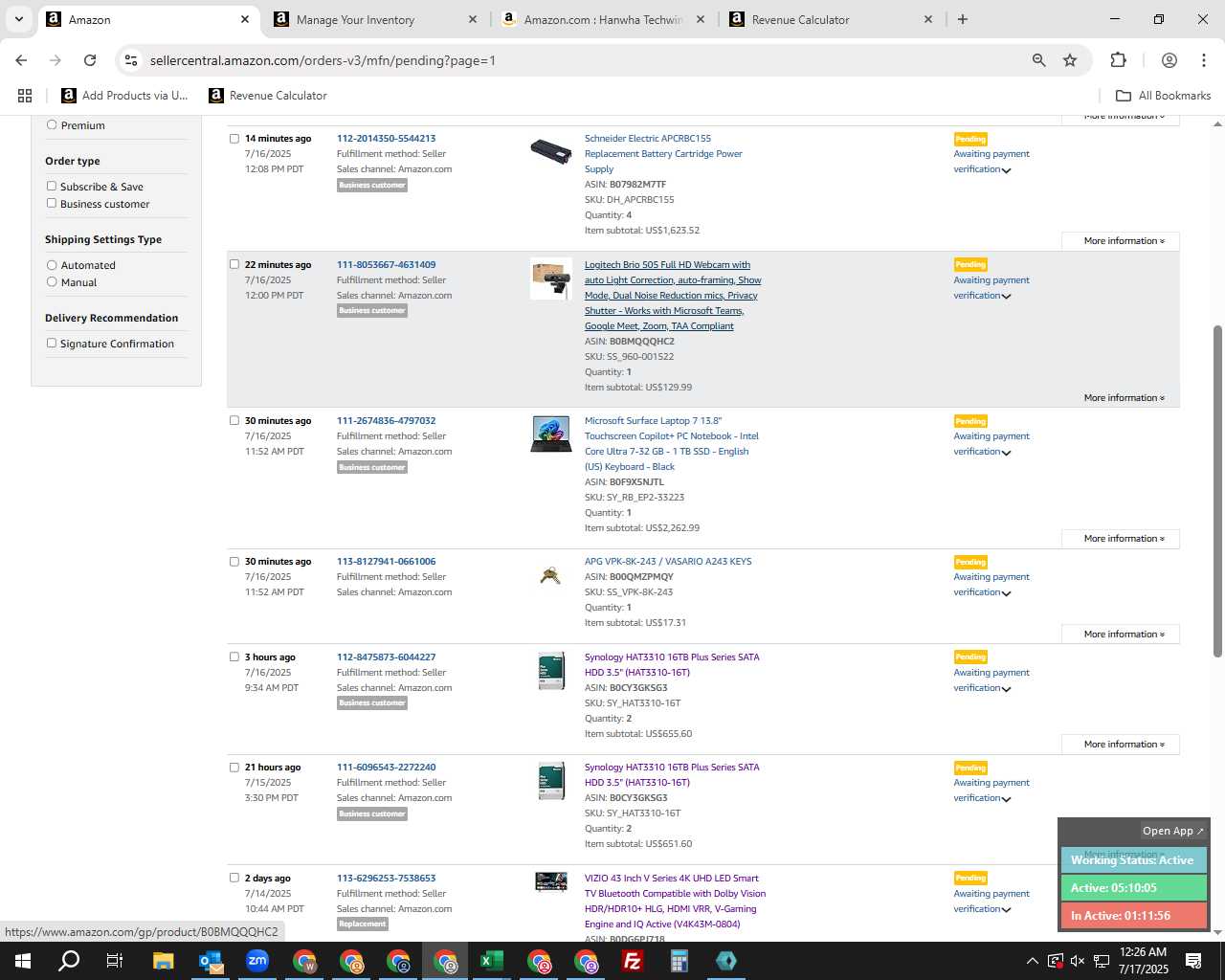Expand payment verification status for Logitech Brio order
Image resolution: width=1225 pixels, height=980 pixels.
pyautogui.click(x=1006, y=297)
